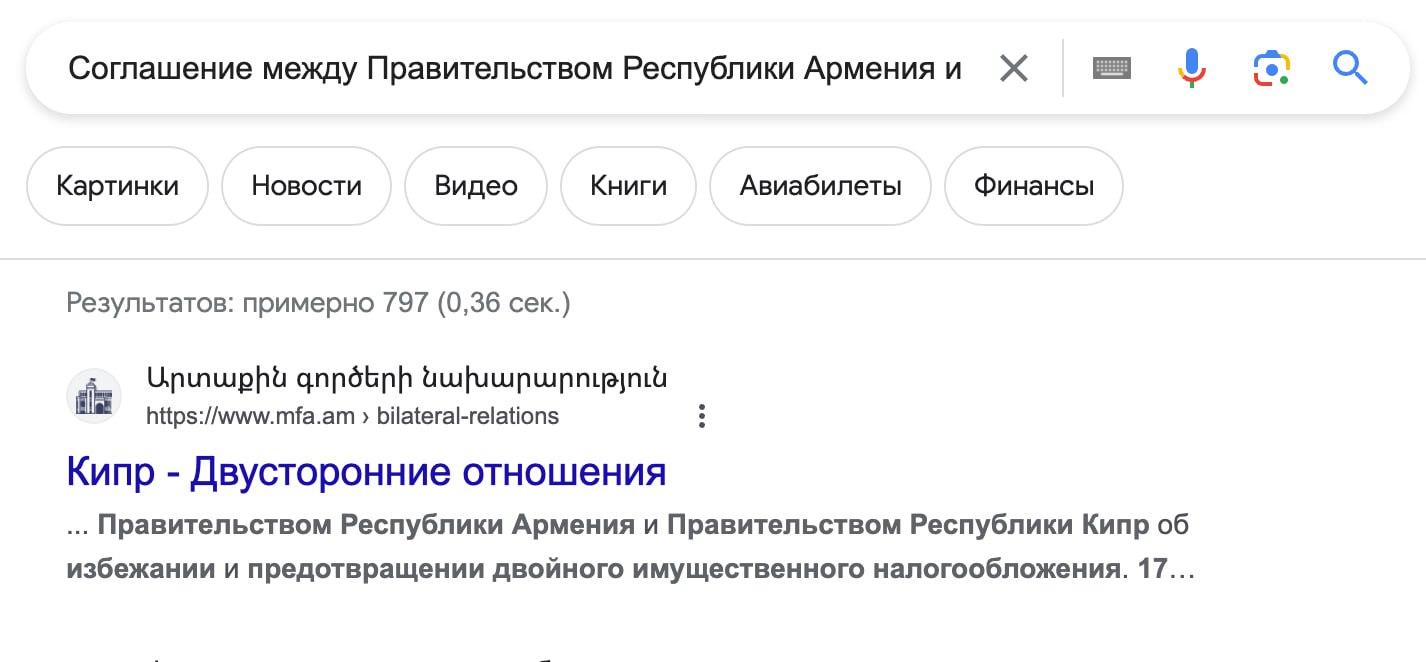Screen dimensions: 1426x662
Task: Open Google Lens image search
Action: coord(1271,68)
